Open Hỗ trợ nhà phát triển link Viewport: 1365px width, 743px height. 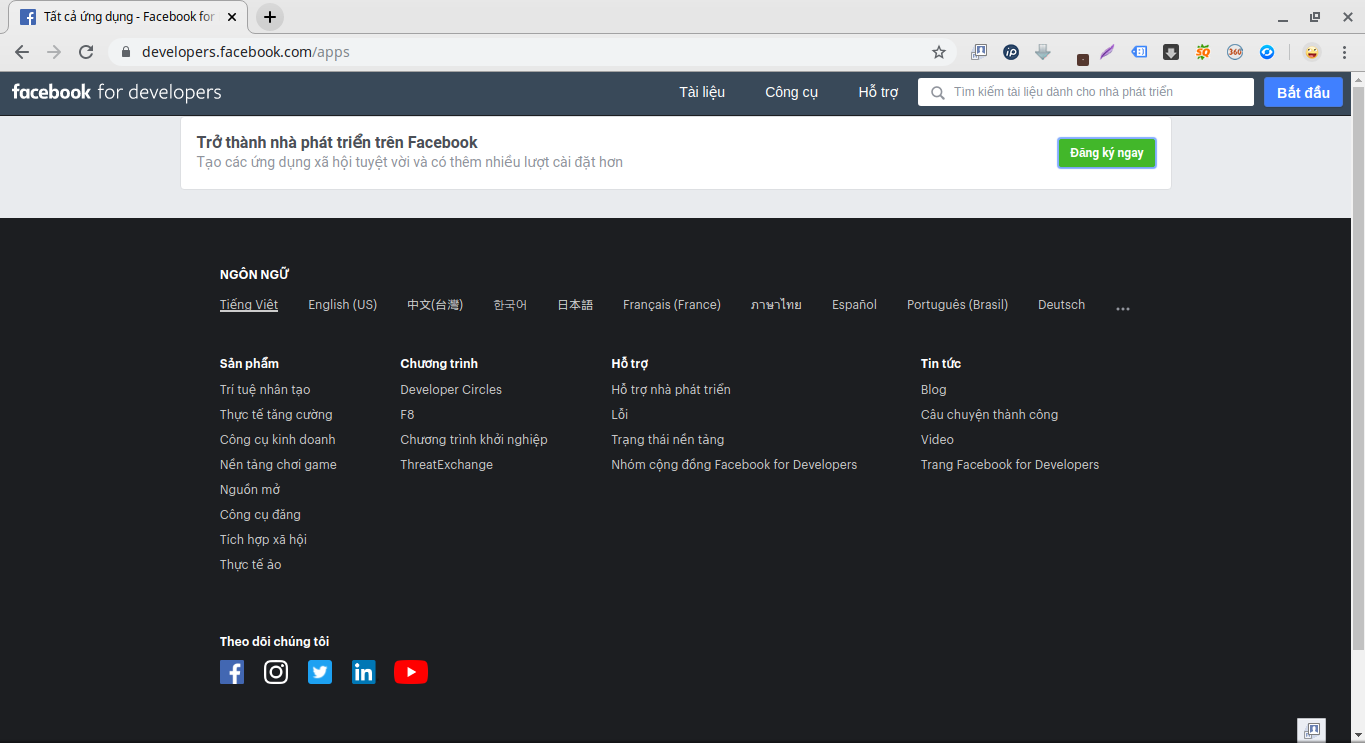671,390
